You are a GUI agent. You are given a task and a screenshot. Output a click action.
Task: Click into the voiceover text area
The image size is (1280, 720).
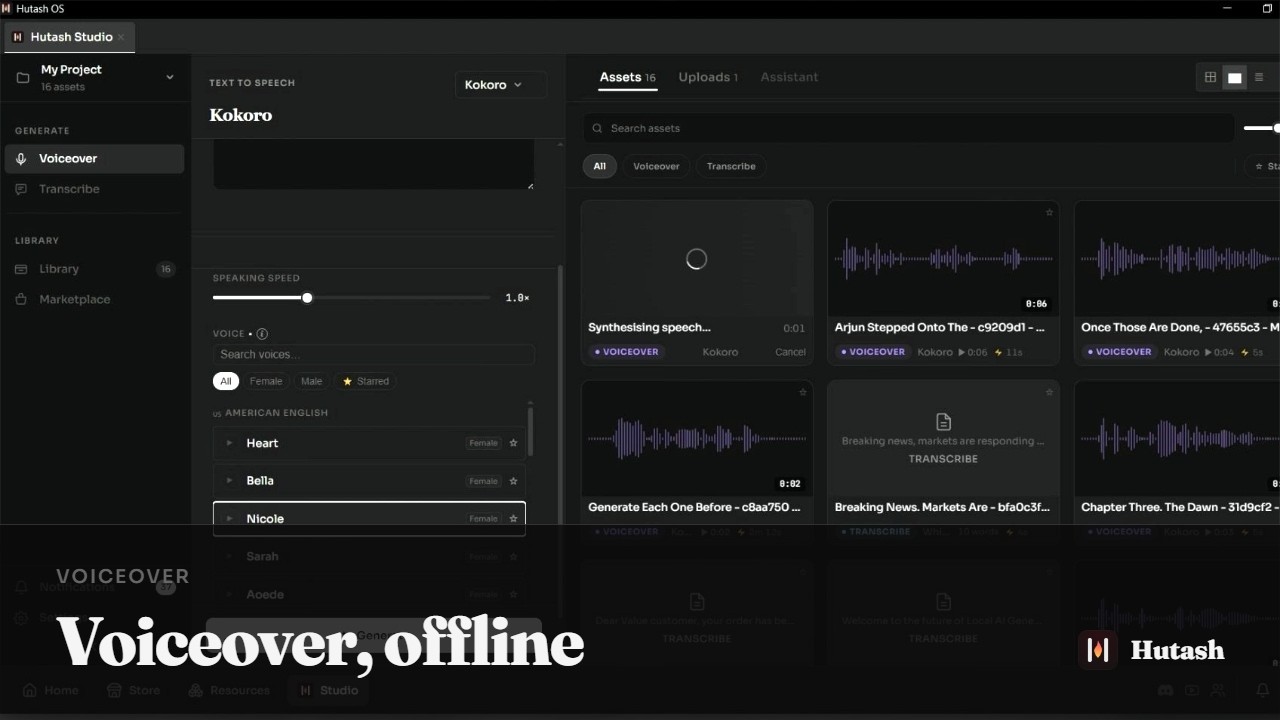[373, 163]
